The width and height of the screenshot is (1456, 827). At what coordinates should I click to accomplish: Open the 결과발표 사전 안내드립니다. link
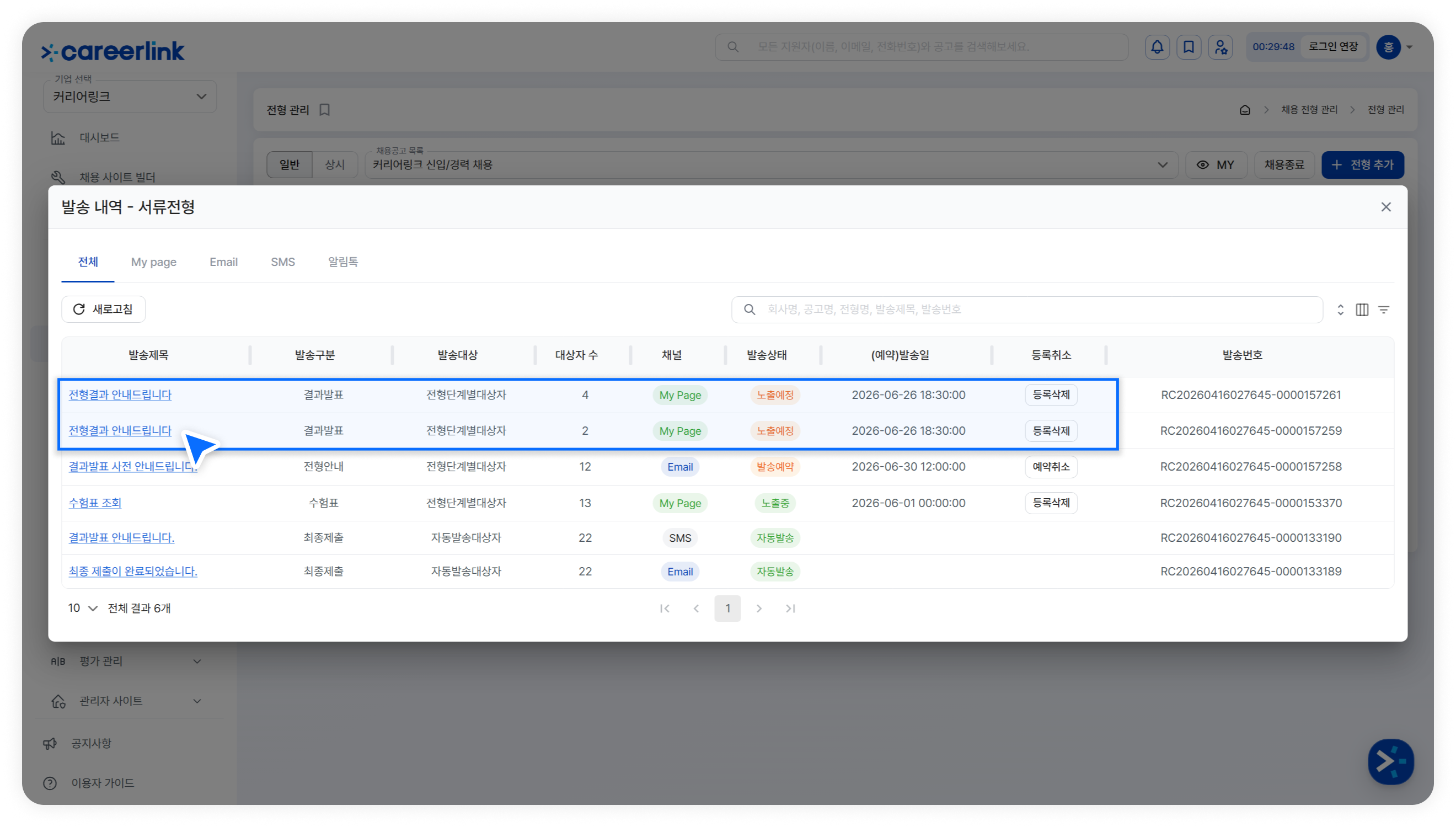133,467
